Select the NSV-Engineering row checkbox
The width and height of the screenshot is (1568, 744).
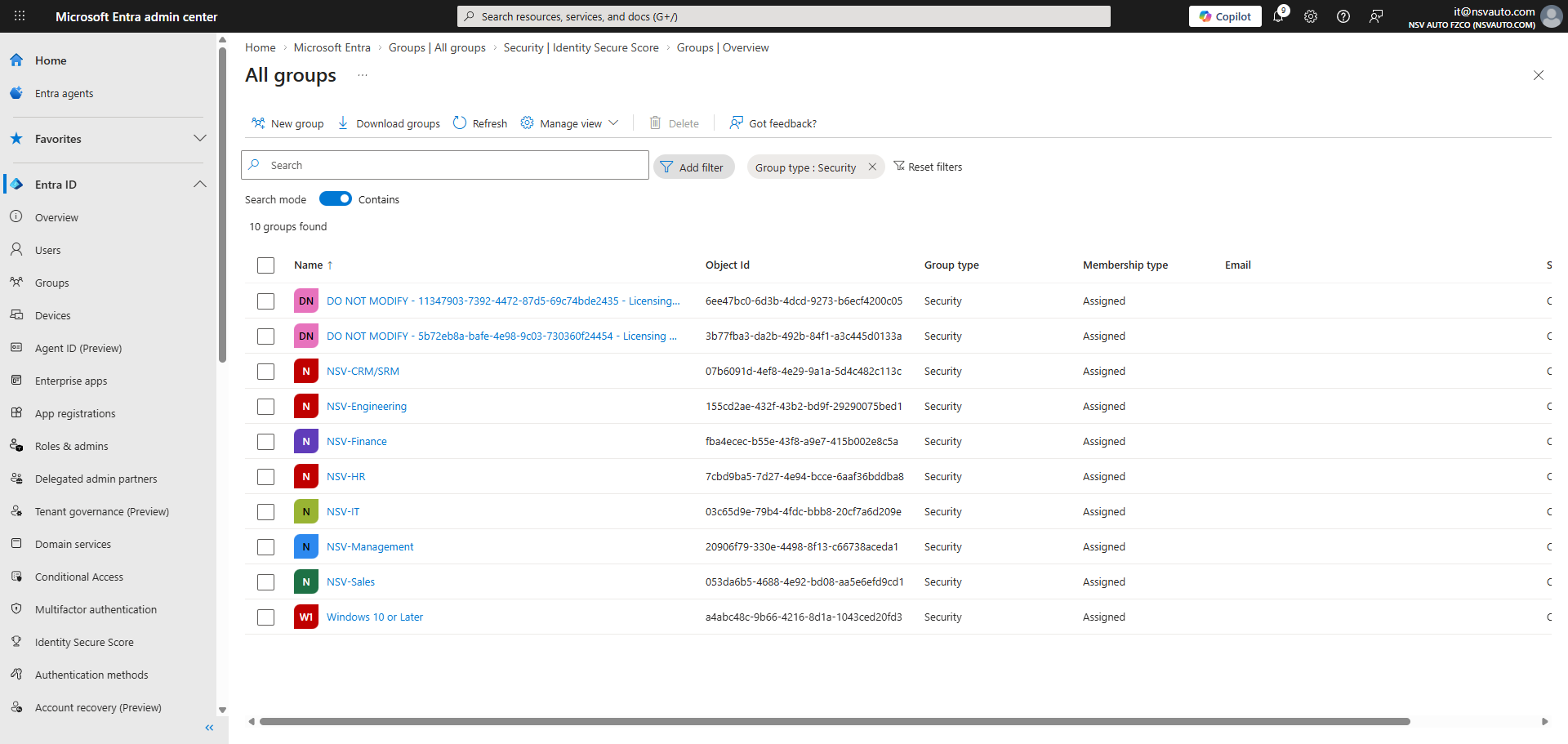click(x=265, y=407)
